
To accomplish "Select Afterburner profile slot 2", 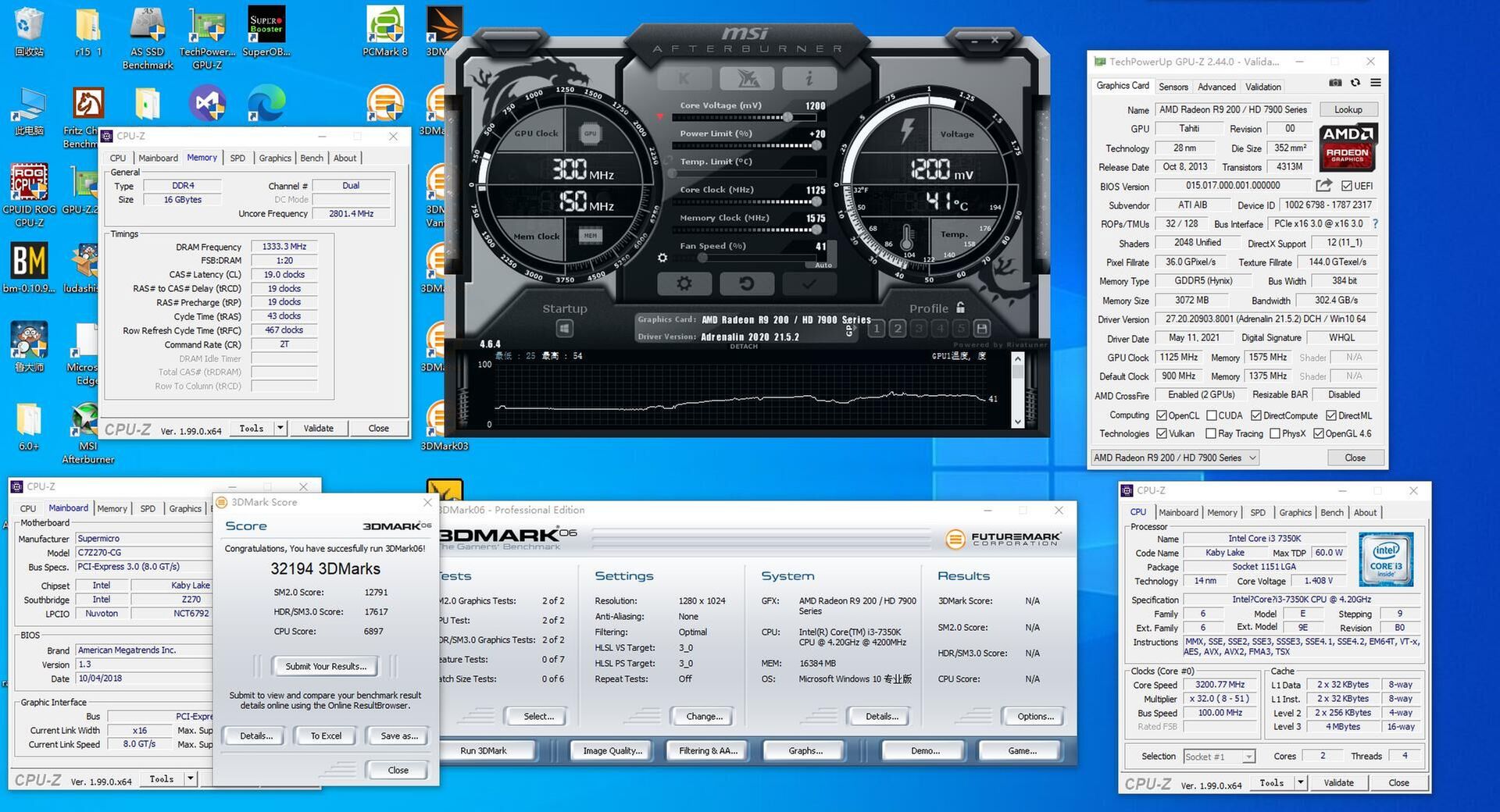I will coord(898,329).
